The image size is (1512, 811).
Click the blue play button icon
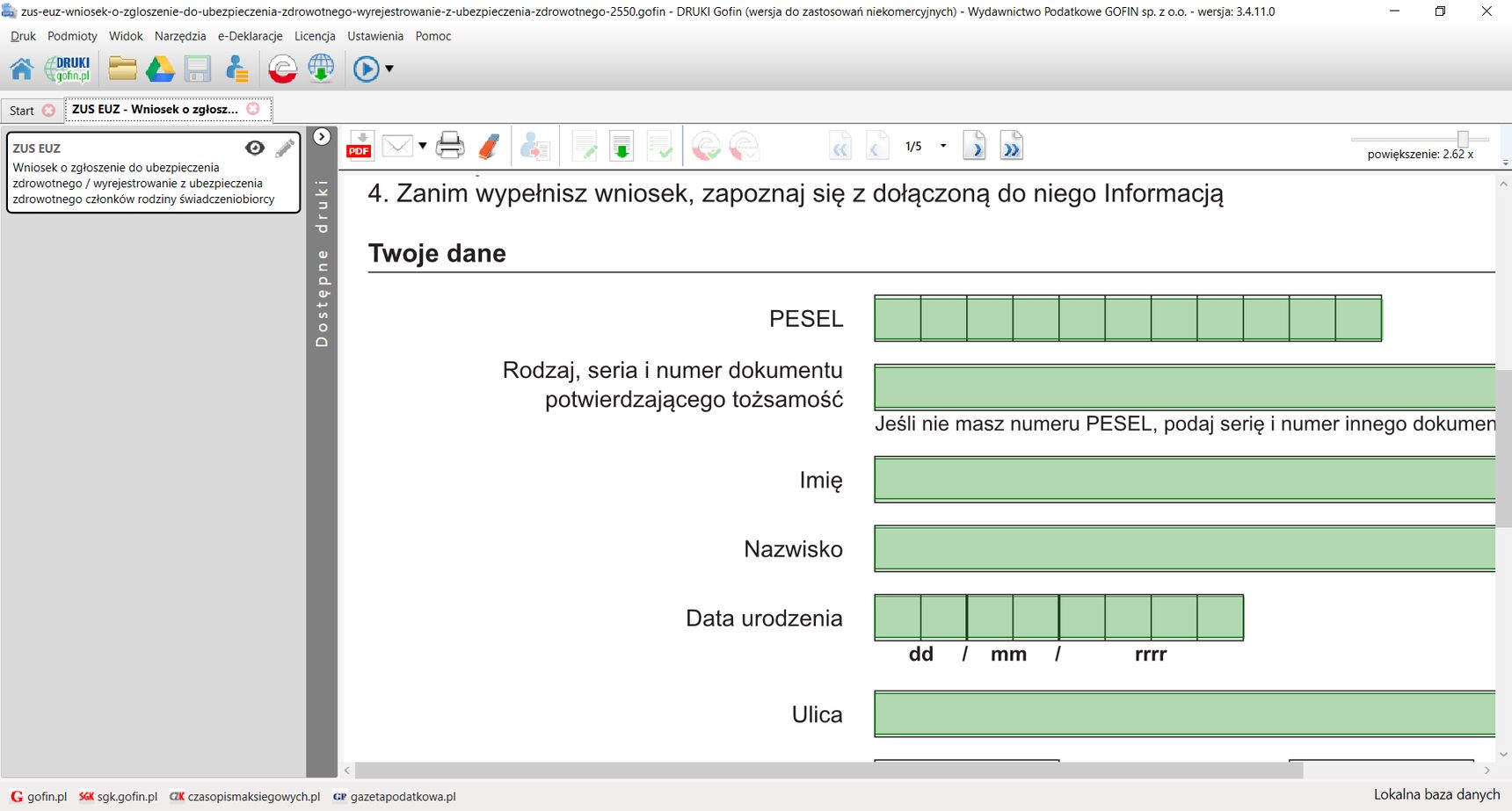tap(366, 69)
